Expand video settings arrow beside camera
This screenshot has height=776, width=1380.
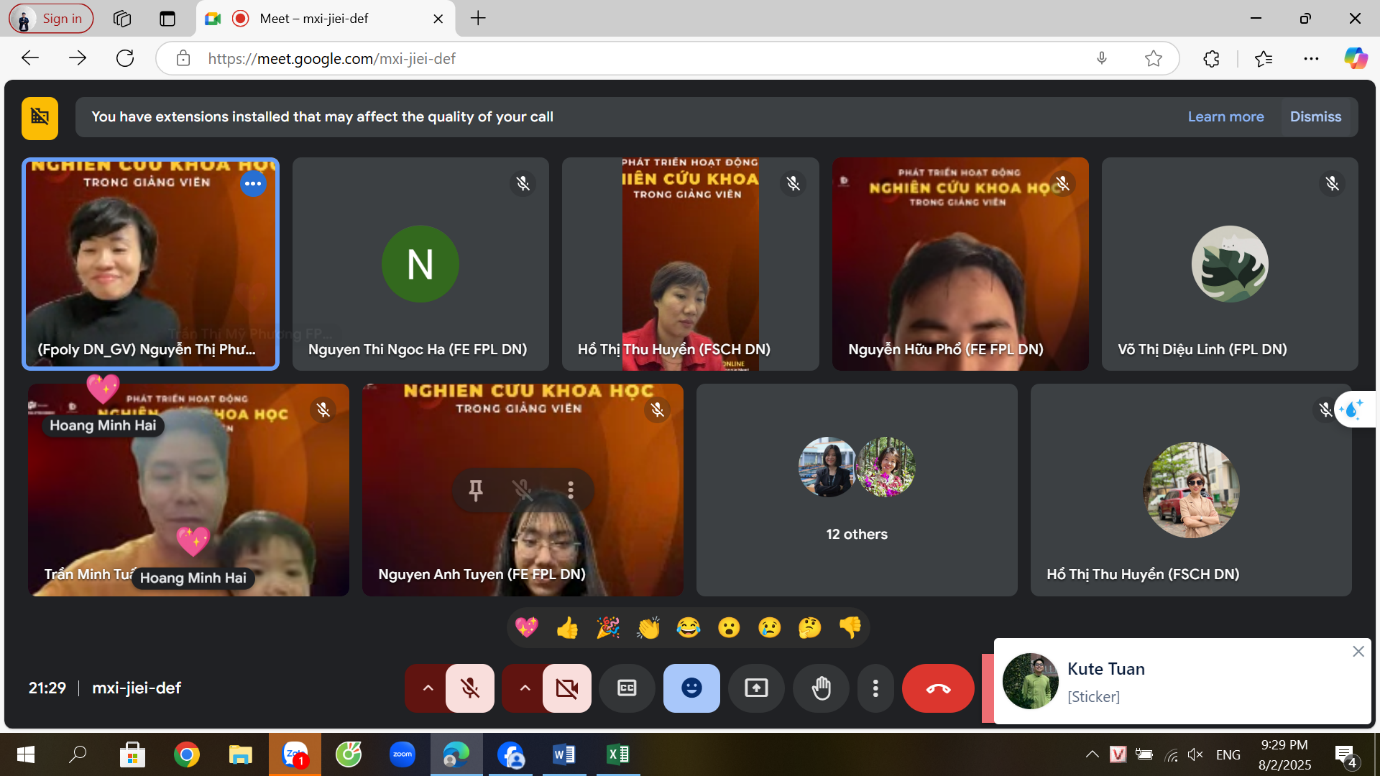[524, 688]
